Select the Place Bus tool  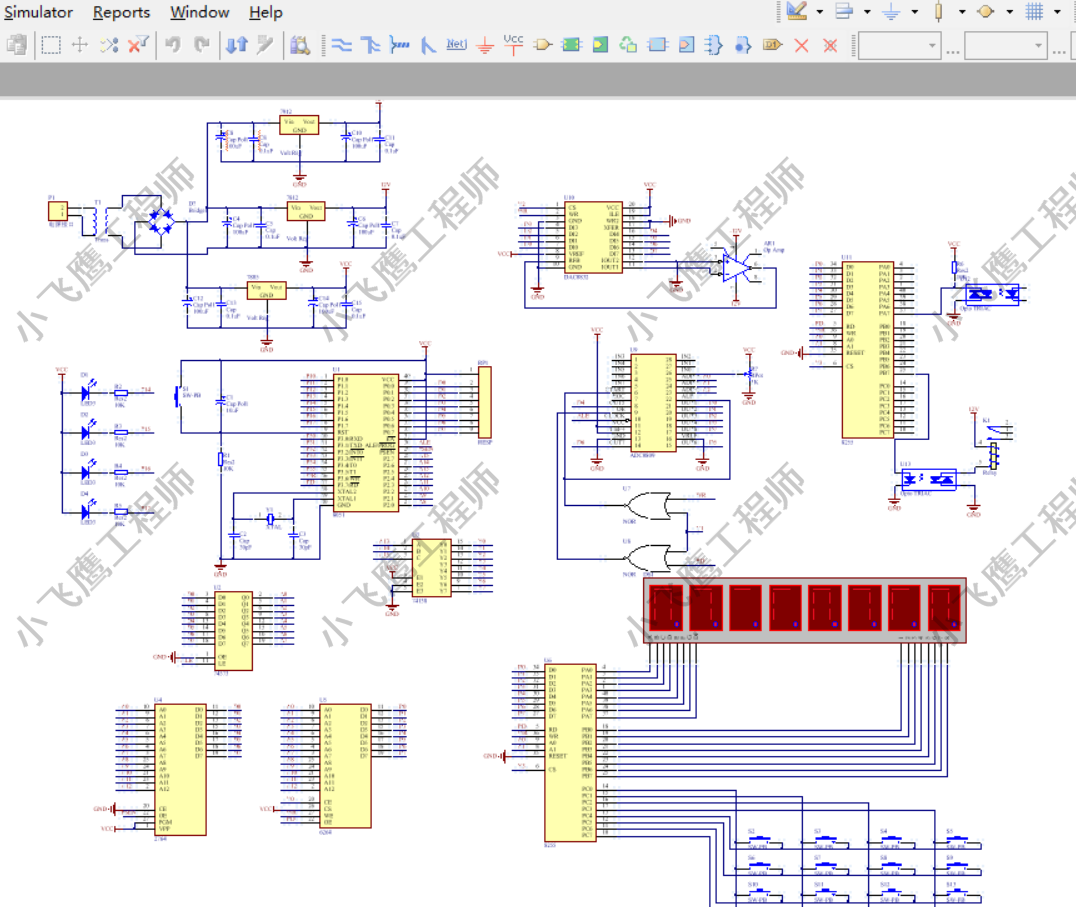pos(371,45)
